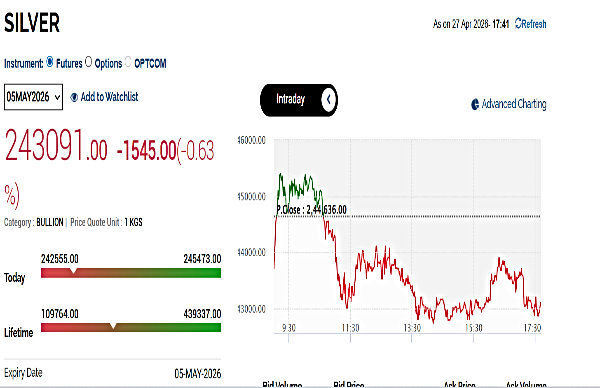Click the price change -1545.00 value
This screenshot has width=600, height=388.
146,150
